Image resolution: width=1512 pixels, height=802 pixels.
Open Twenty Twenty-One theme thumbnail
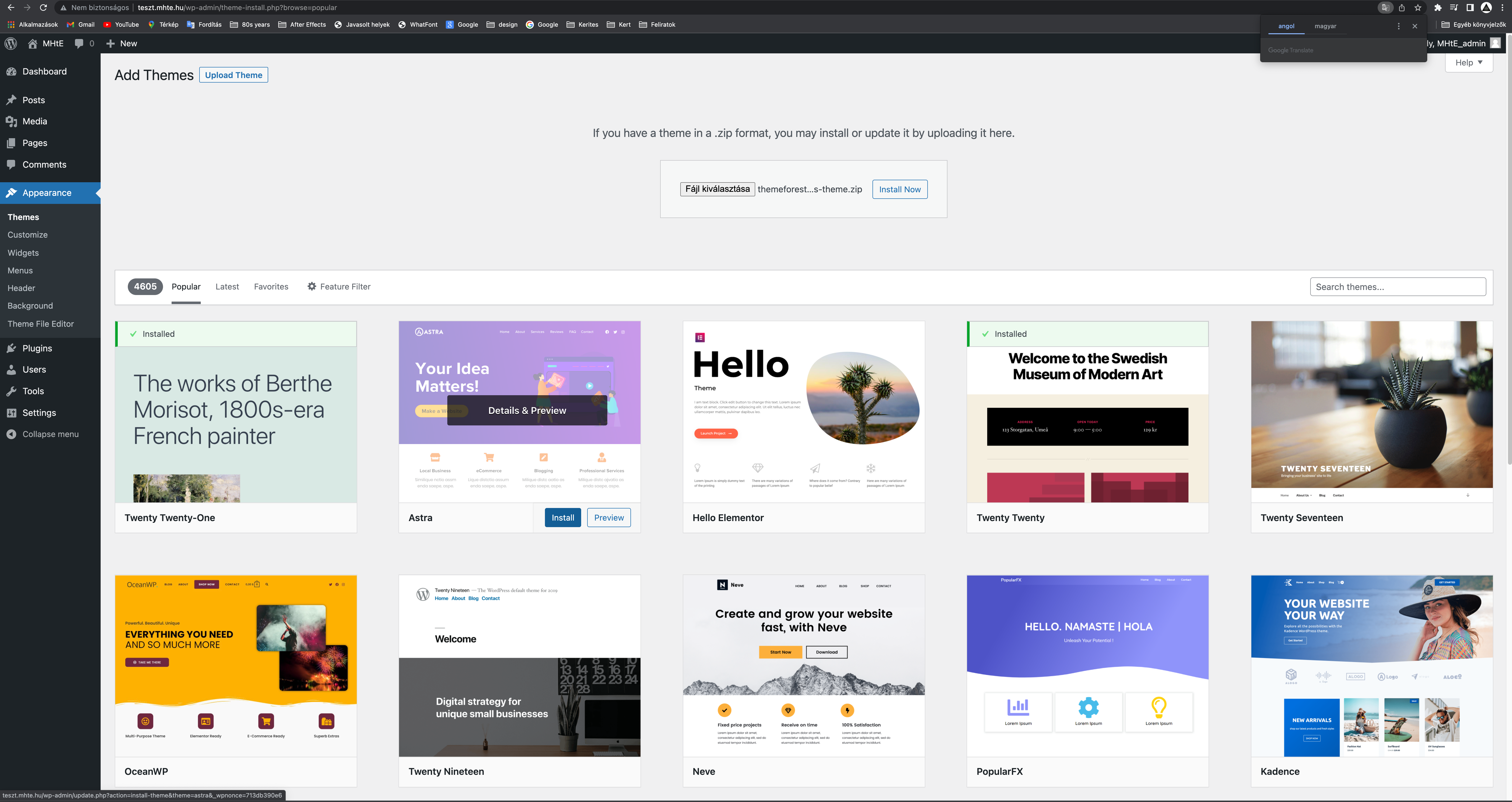(236, 412)
